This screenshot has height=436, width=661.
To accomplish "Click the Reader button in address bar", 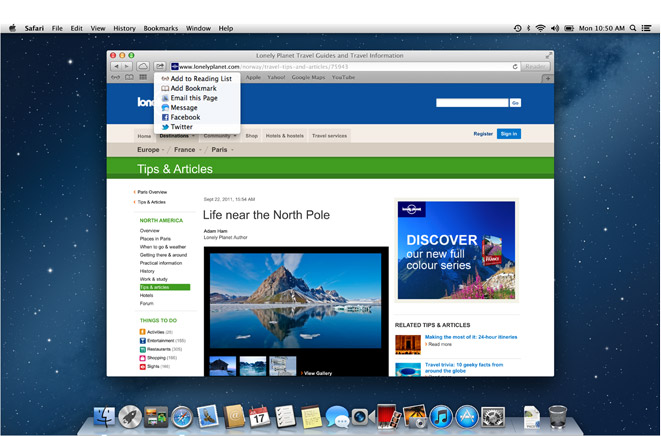I will coord(535,66).
